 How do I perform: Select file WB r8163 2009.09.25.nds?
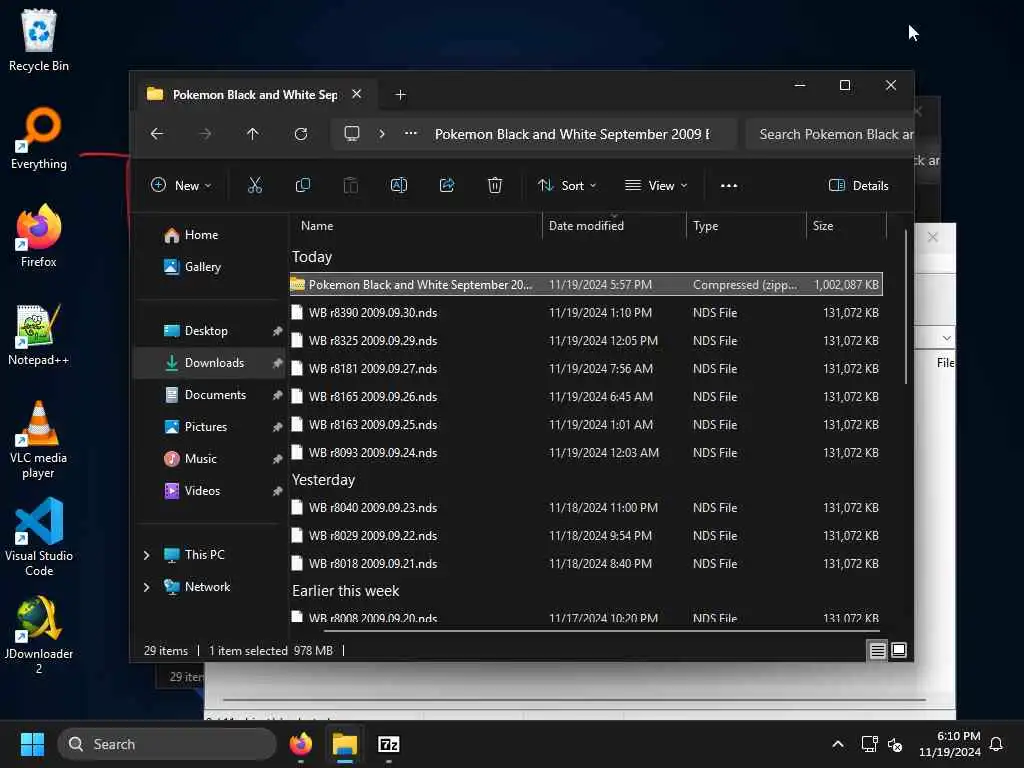tap(586, 425)
